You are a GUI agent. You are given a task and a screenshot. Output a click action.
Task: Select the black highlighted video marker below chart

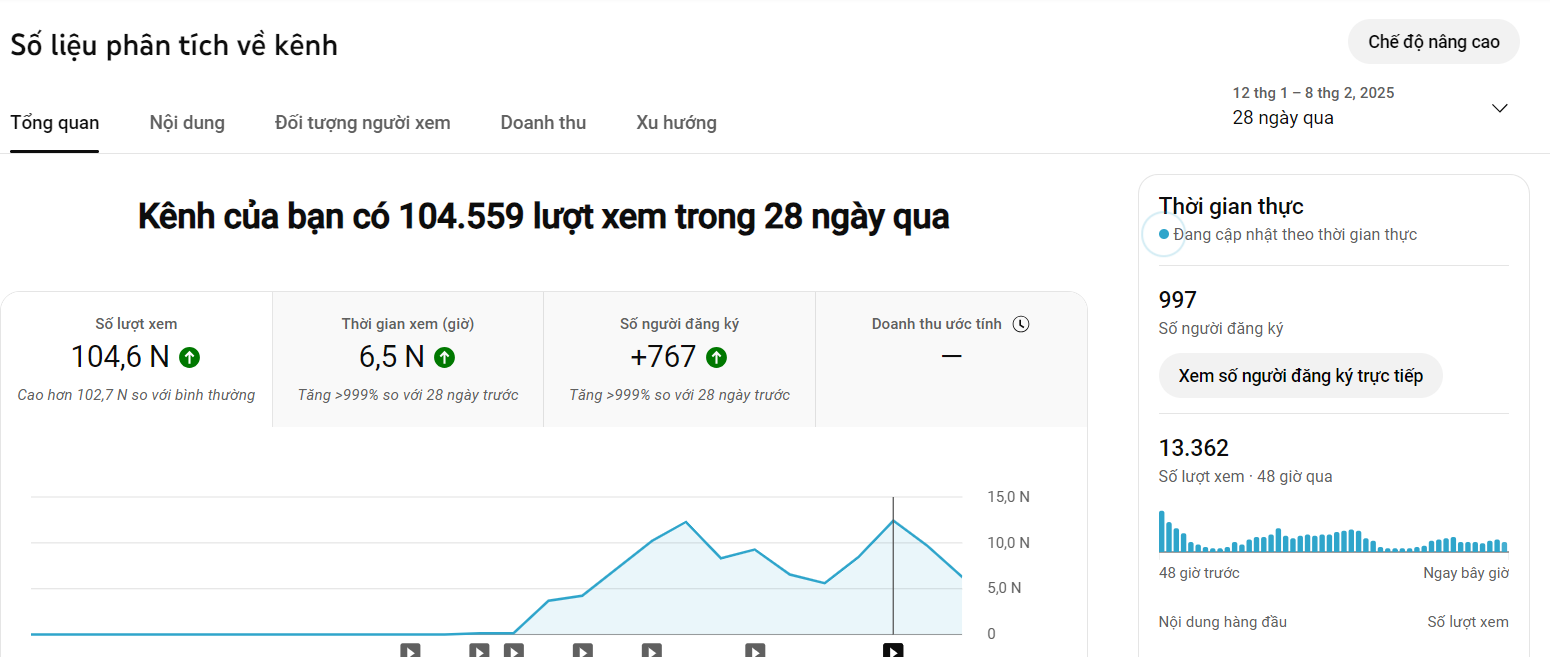(x=893, y=650)
